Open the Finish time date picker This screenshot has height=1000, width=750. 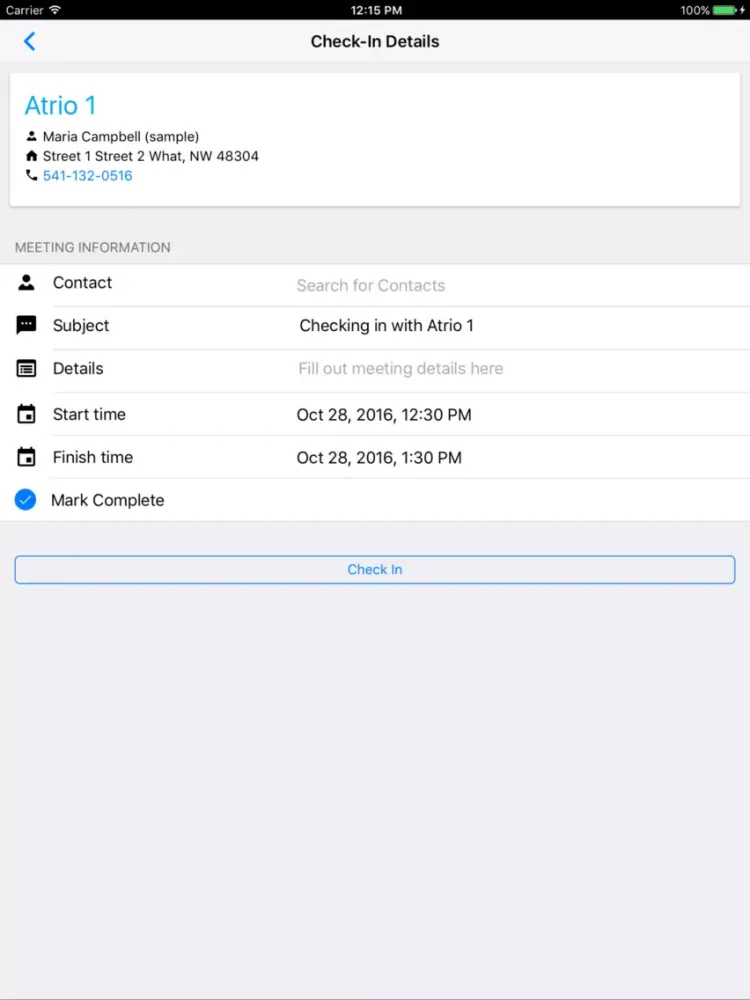379,458
